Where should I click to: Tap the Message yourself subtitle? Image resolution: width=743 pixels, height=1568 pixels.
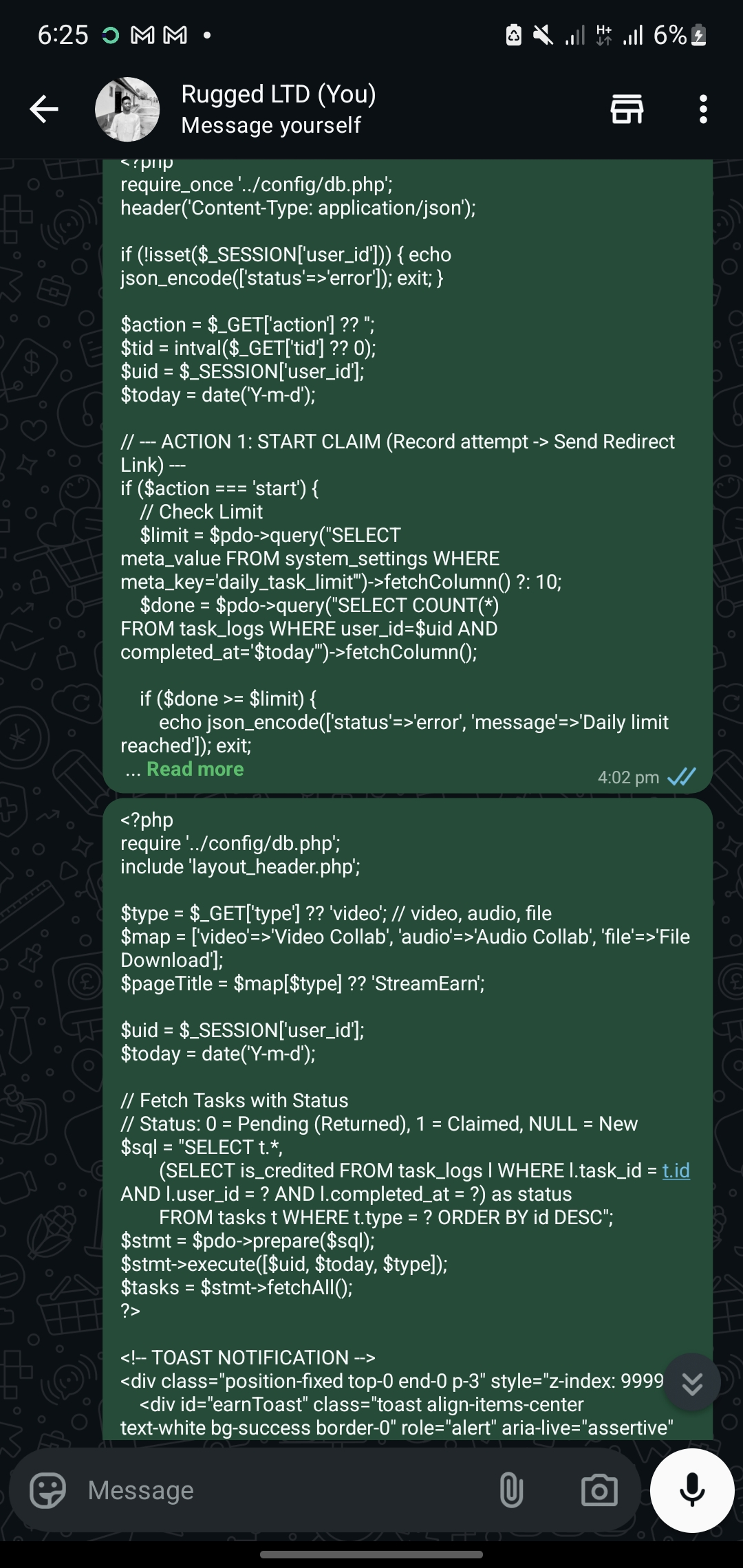click(270, 125)
